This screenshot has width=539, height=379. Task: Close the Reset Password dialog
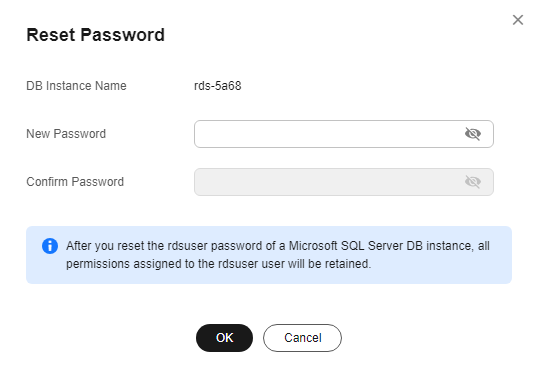tap(518, 20)
